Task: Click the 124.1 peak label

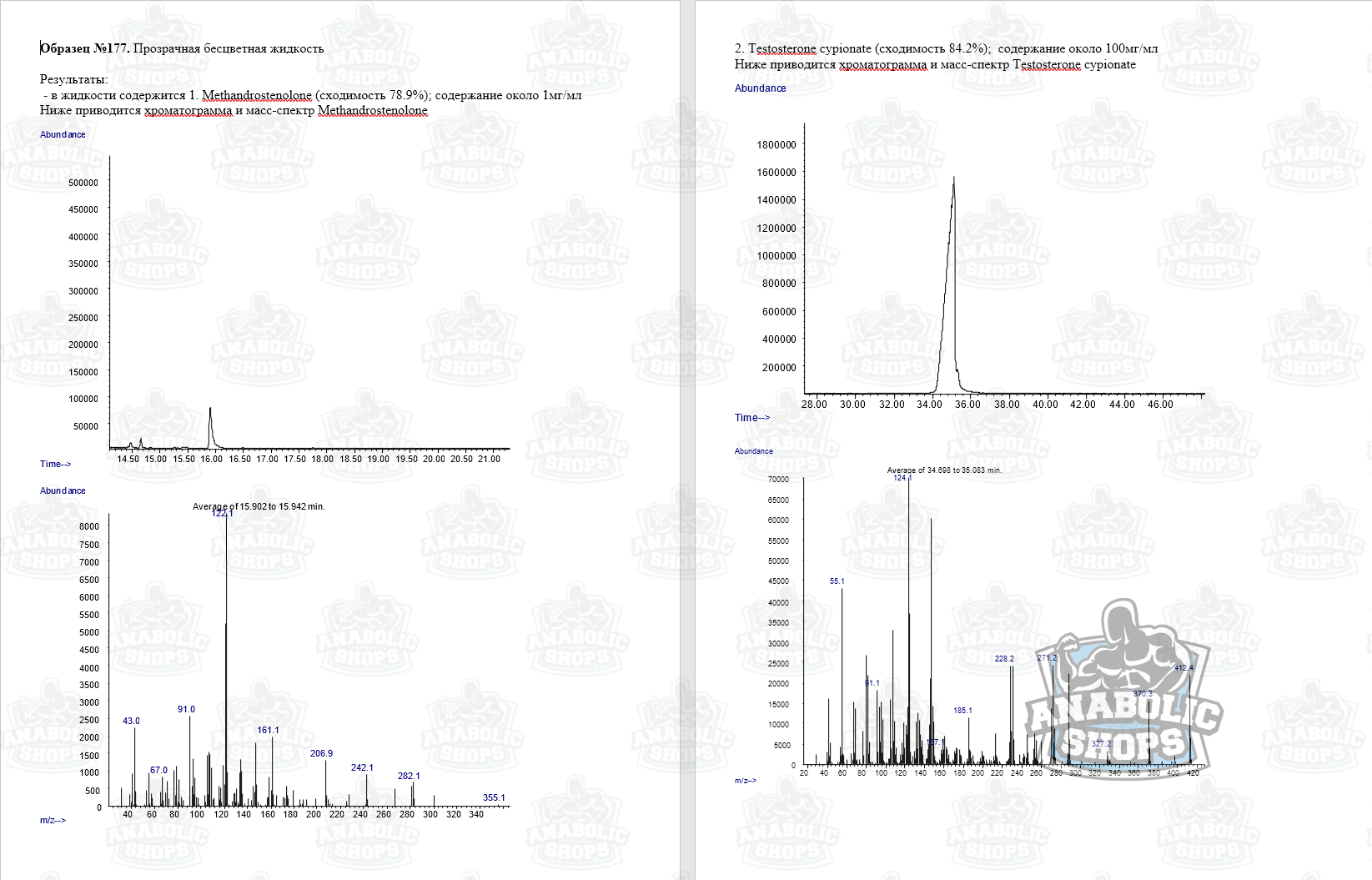Action: tap(902, 478)
